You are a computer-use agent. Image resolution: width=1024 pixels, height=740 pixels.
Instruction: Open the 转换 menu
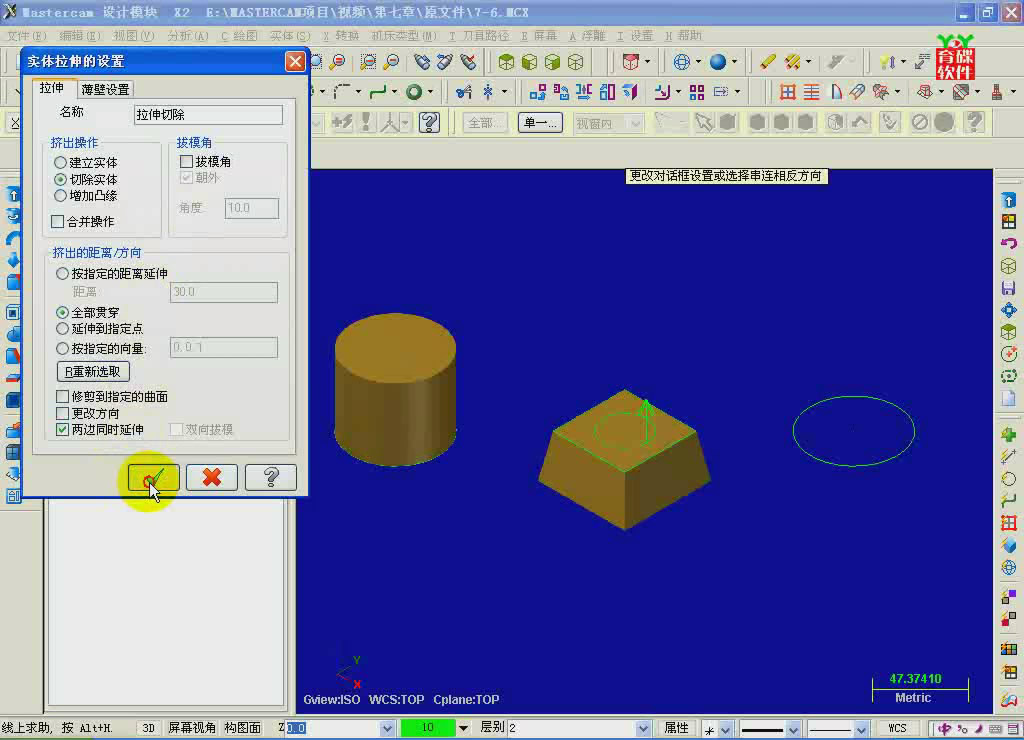[341, 35]
